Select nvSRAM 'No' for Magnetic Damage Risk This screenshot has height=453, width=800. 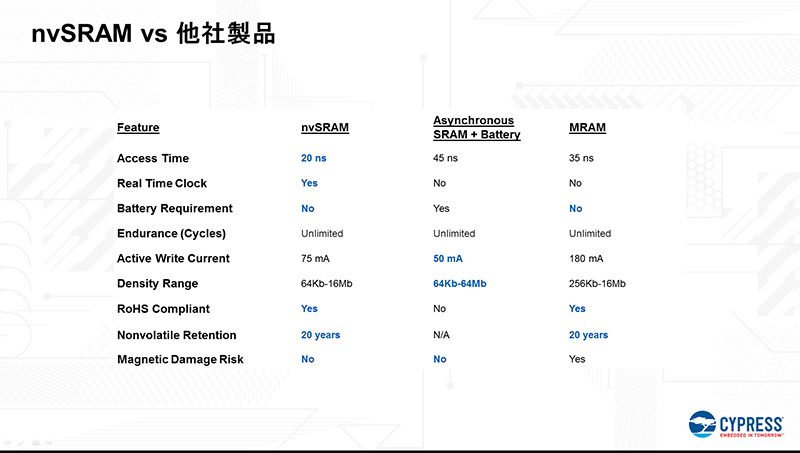point(308,359)
